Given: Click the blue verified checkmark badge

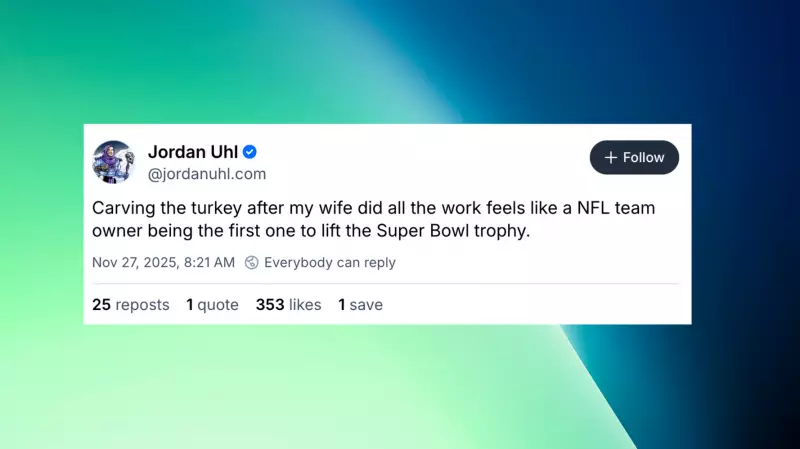Looking at the screenshot, I should 250,152.
